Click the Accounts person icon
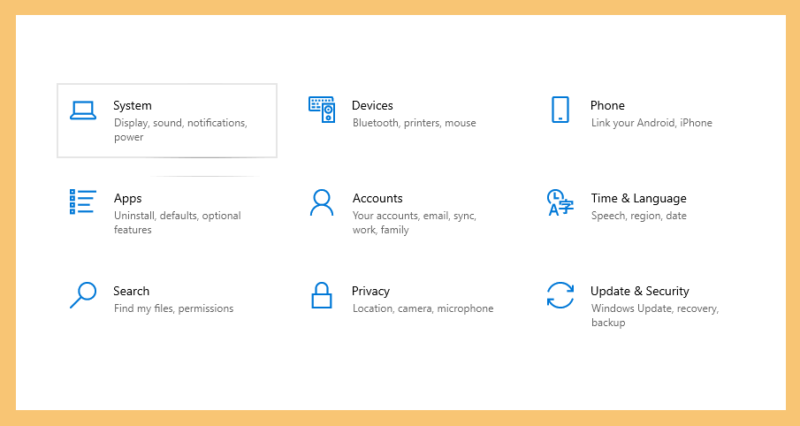800x426 pixels. click(321, 203)
